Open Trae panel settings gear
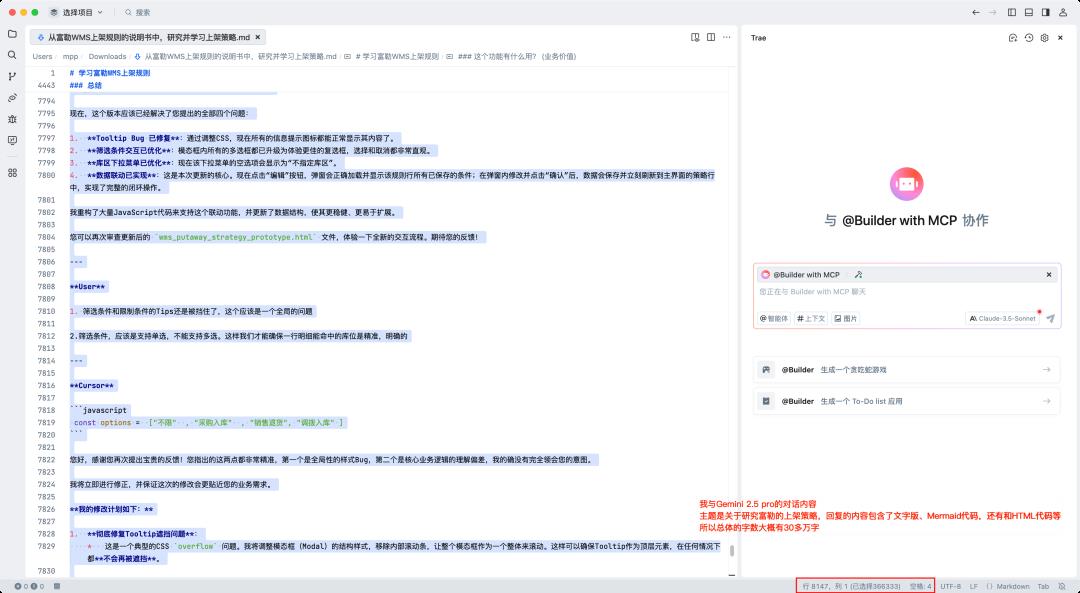 tap(1045, 38)
